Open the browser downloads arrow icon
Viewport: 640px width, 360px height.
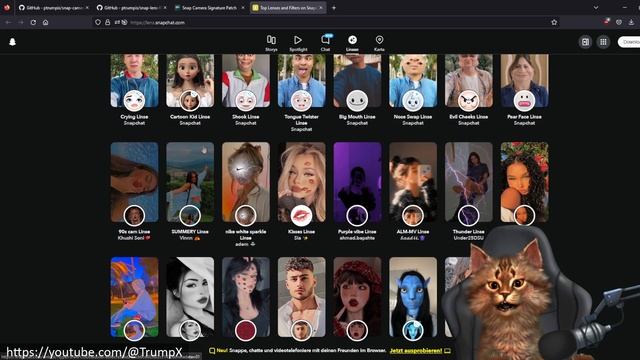[x=631, y=22]
